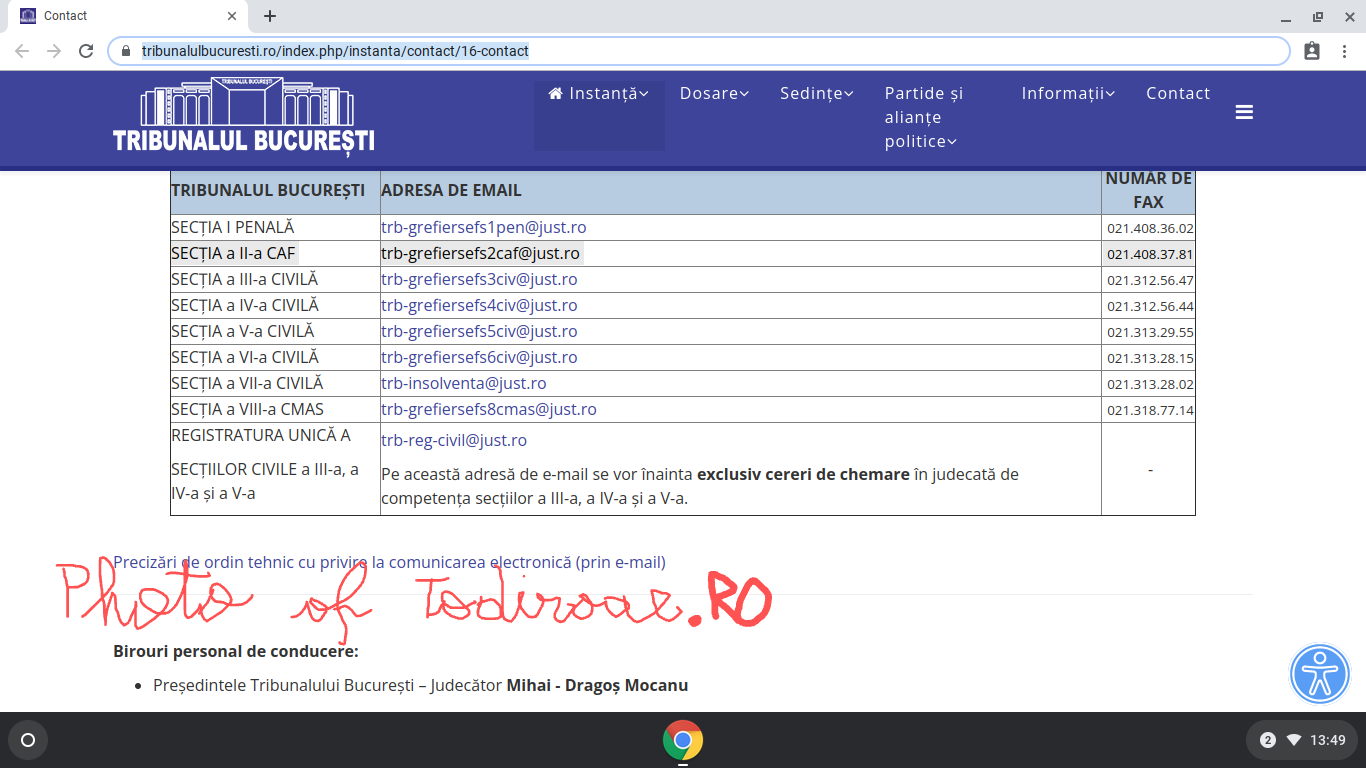Open a new browser tab
The image size is (1366, 768).
(270, 16)
